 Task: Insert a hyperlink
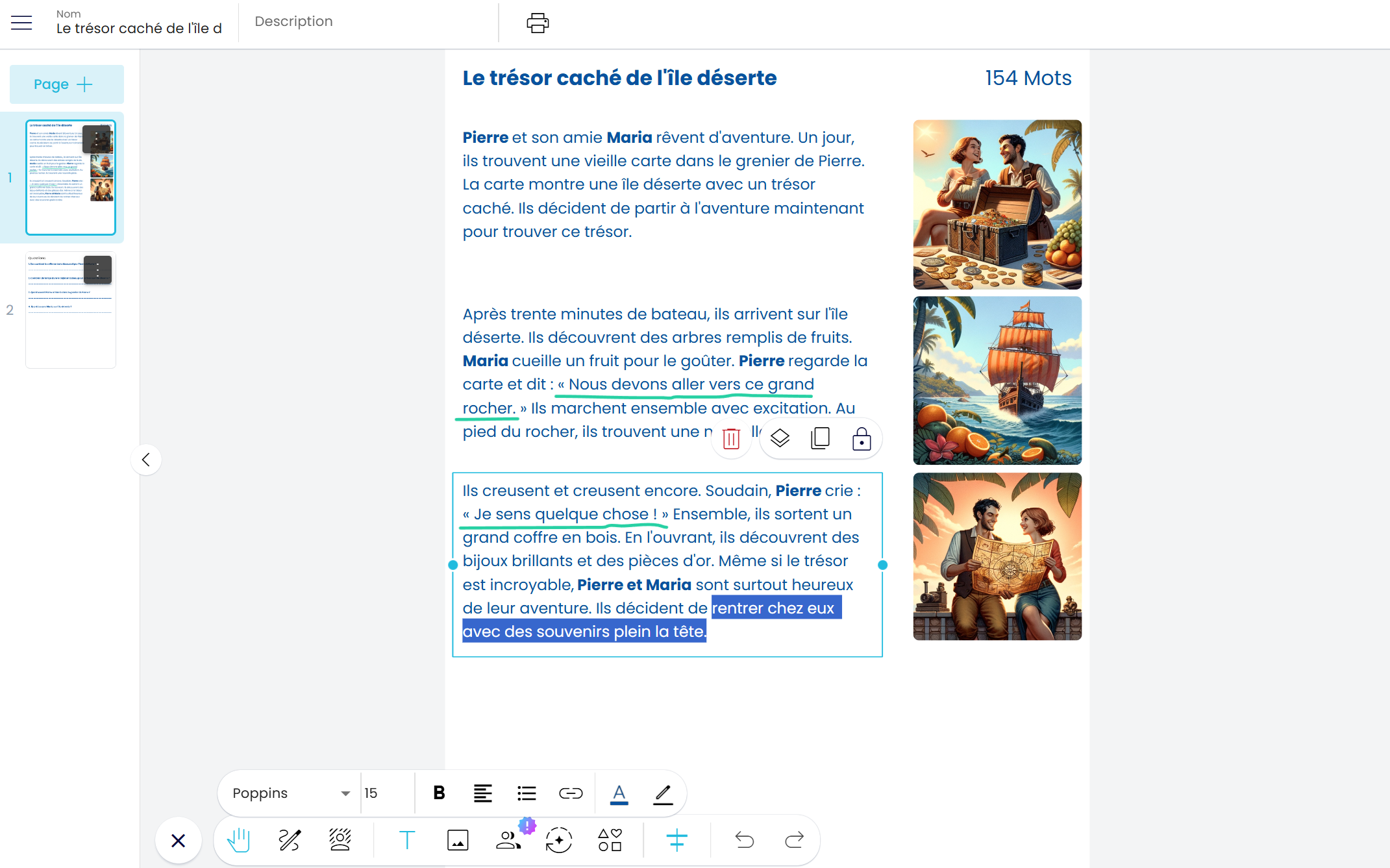(571, 793)
